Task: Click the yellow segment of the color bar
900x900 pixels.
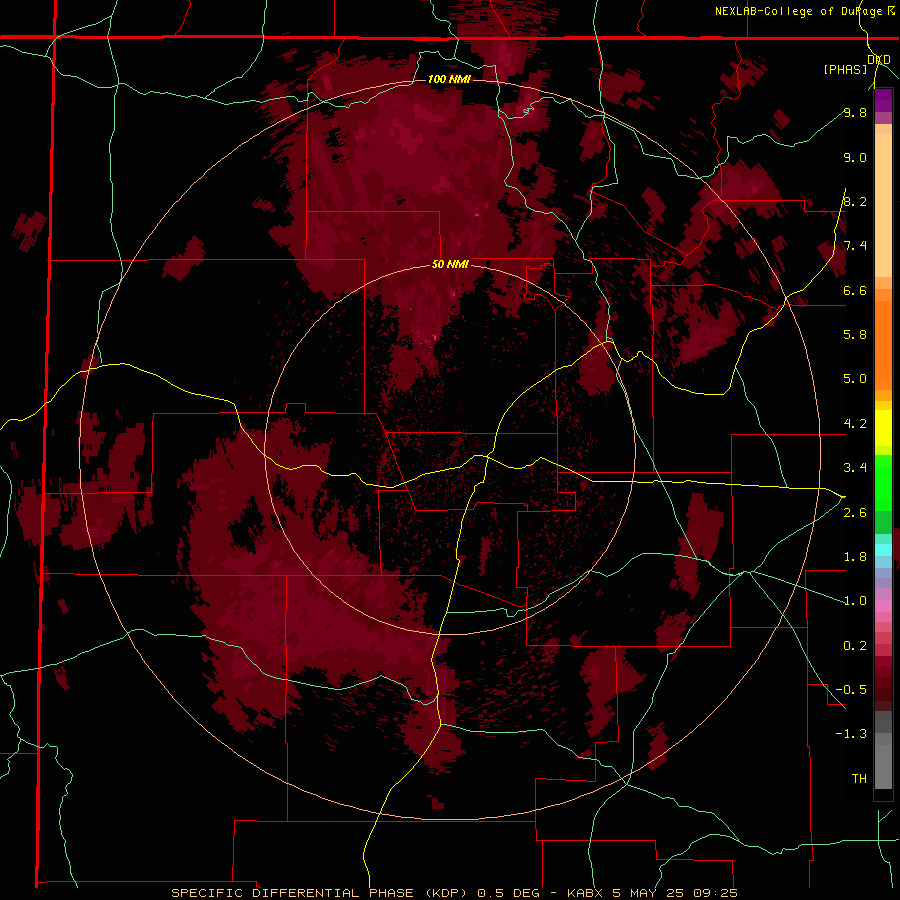Action: click(x=883, y=428)
